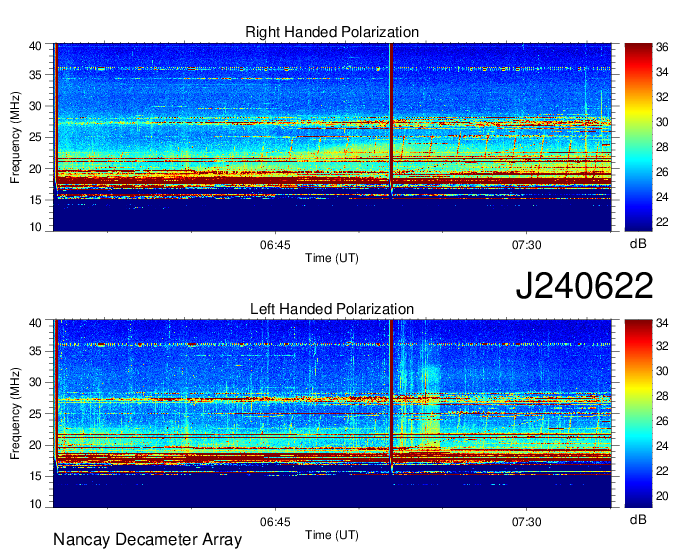The height and width of the screenshot is (552, 680).
Task: Click the color bar of the Left Handed plot
Action: 638,414
